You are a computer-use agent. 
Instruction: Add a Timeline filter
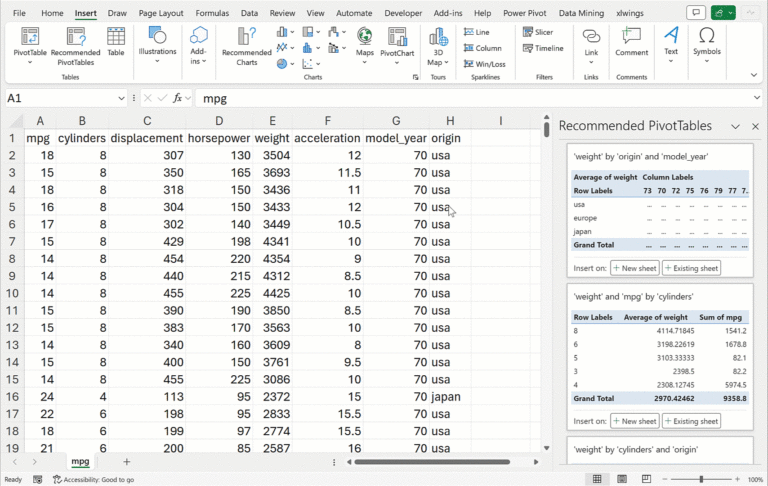(x=540, y=48)
